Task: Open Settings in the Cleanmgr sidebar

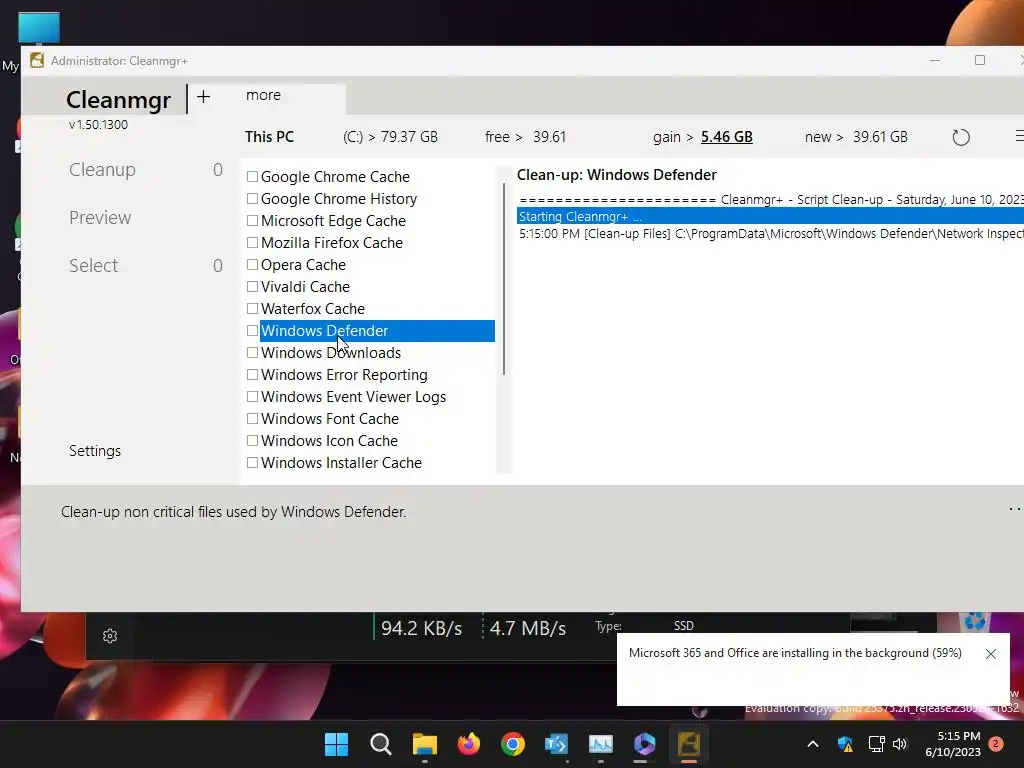Action: [x=95, y=451]
